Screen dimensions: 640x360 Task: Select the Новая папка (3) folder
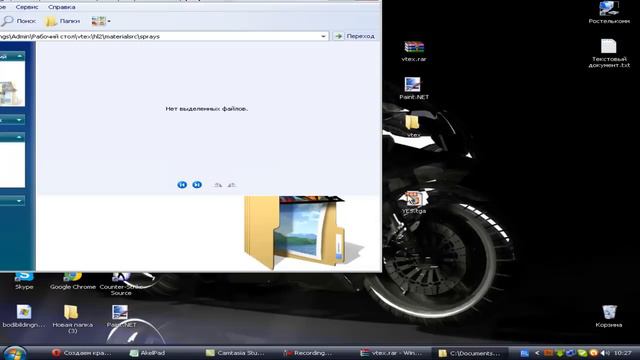[x=72, y=319]
